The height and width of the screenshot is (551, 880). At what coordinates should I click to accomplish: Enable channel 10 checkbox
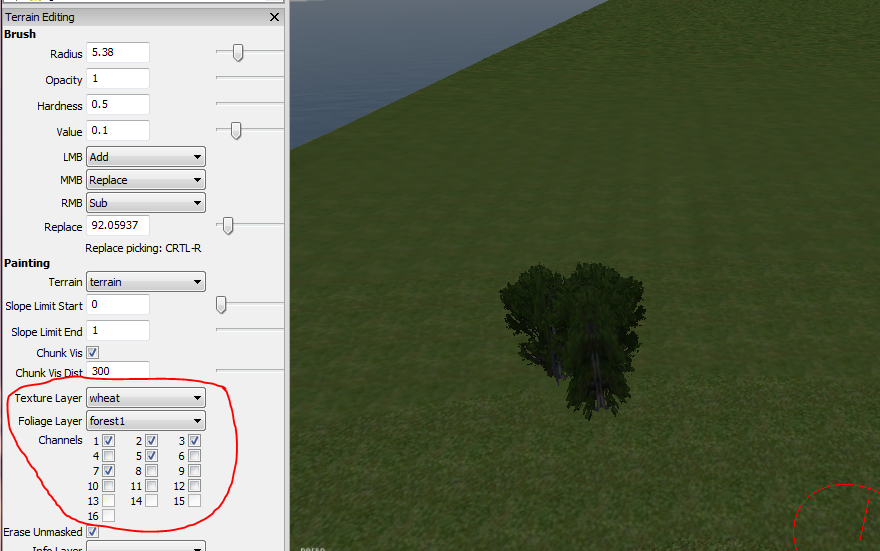point(108,486)
